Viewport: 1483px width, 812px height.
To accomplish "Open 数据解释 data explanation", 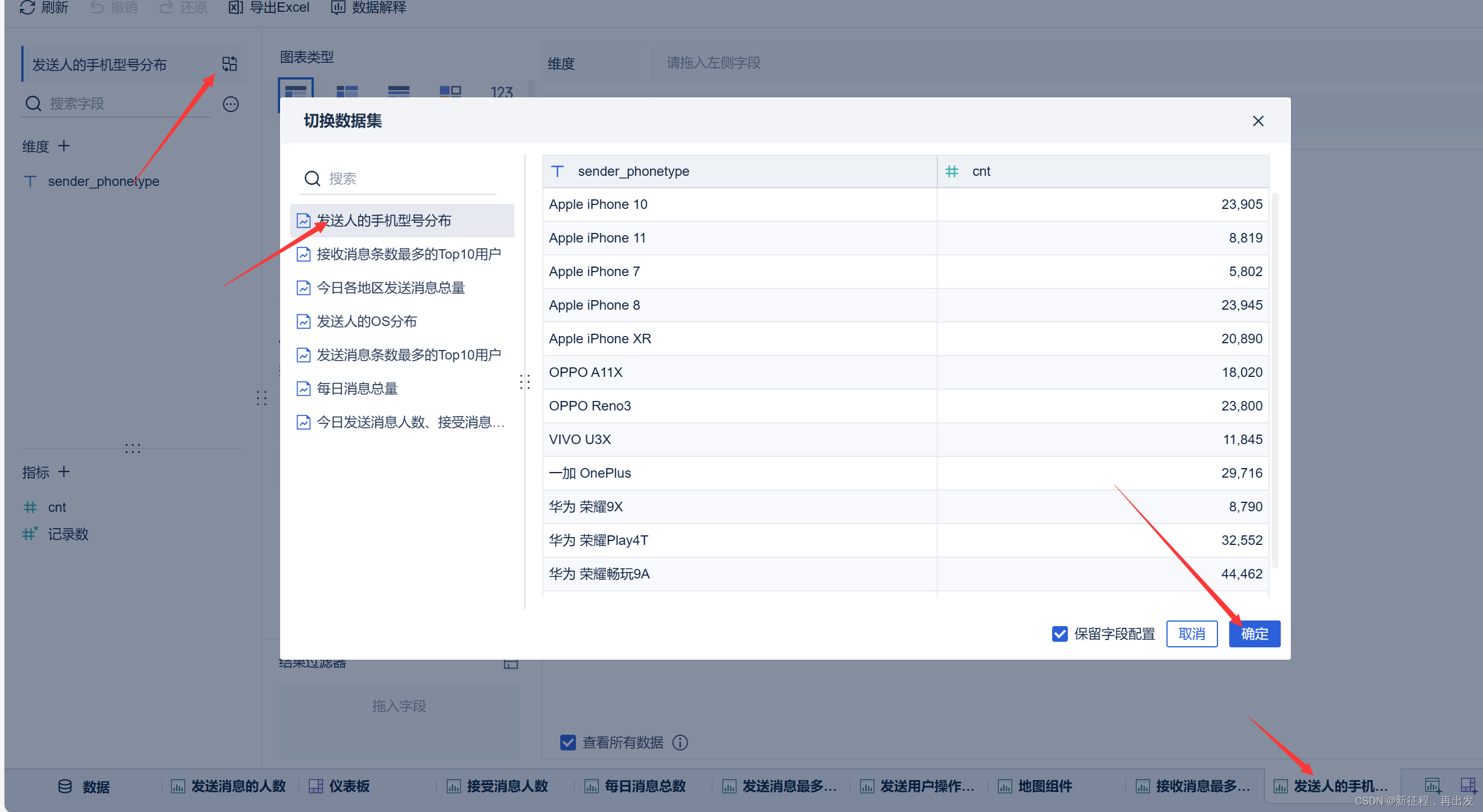I will [x=369, y=7].
